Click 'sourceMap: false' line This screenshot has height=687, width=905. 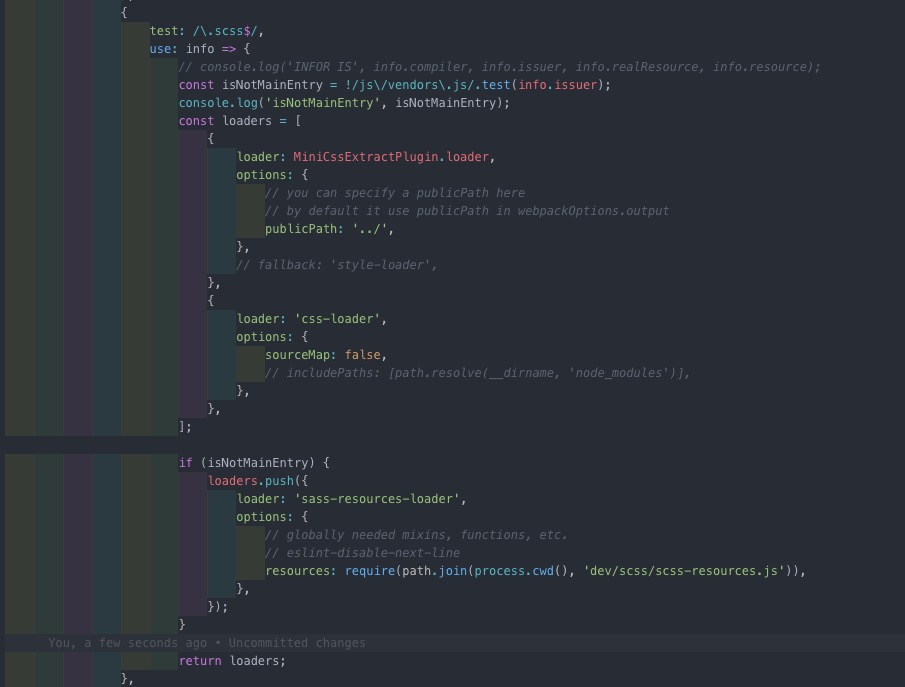pos(326,355)
